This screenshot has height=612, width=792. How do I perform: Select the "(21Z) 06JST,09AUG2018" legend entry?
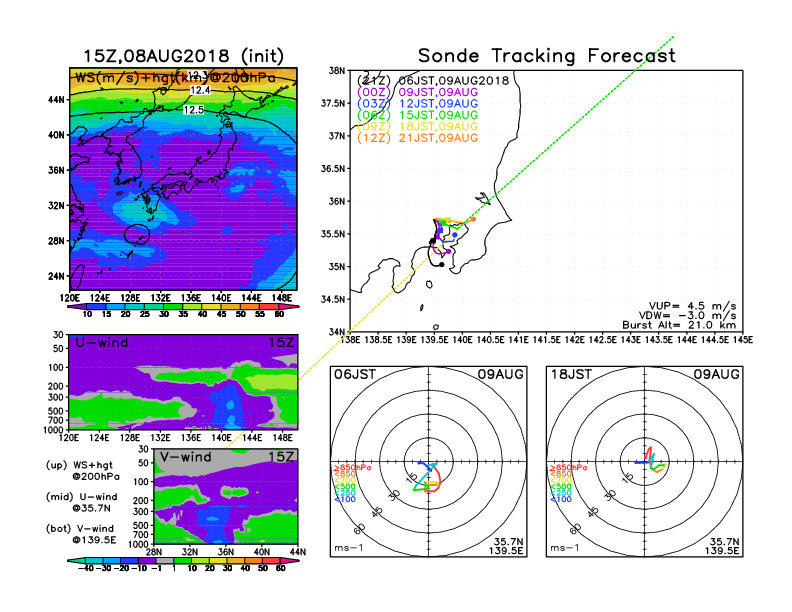point(433,80)
